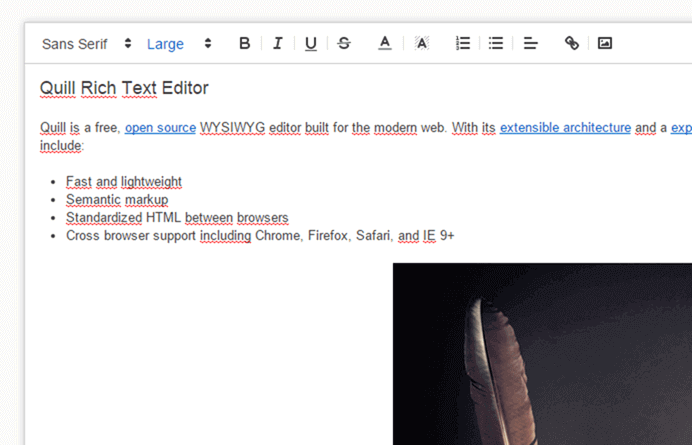Toggle bold formatting
This screenshot has height=445, width=692.
[244, 43]
